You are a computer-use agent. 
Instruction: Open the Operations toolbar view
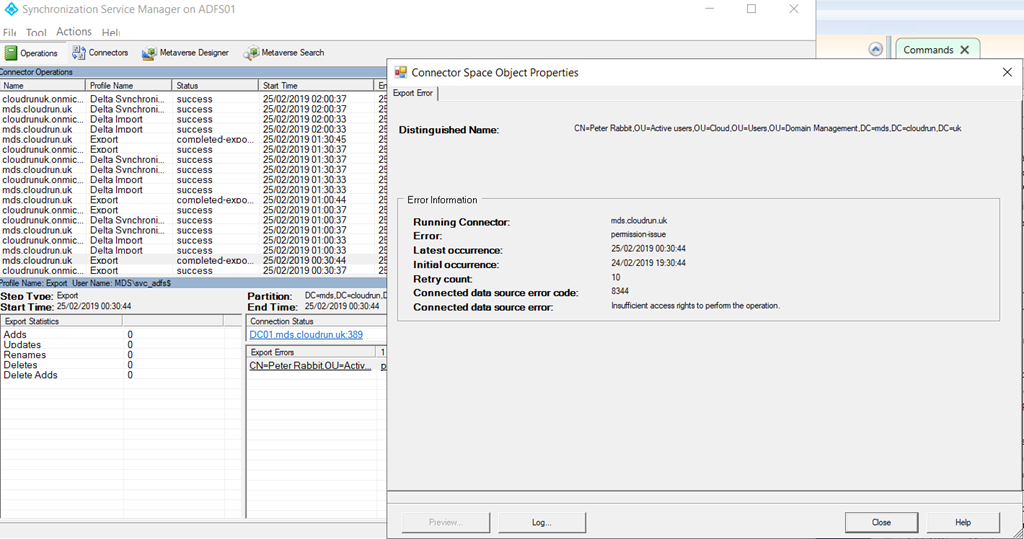pos(32,53)
